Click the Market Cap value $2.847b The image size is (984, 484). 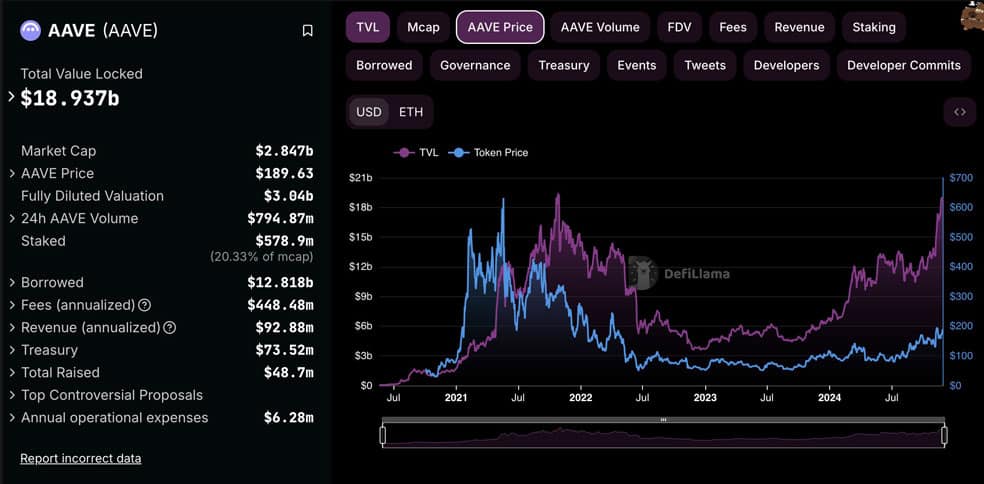point(284,151)
